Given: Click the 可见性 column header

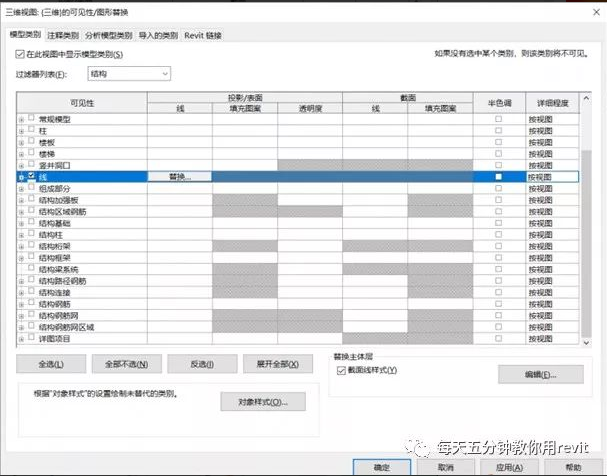Looking at the screenshot, I should pyautogui.click(x=82, y=103).
